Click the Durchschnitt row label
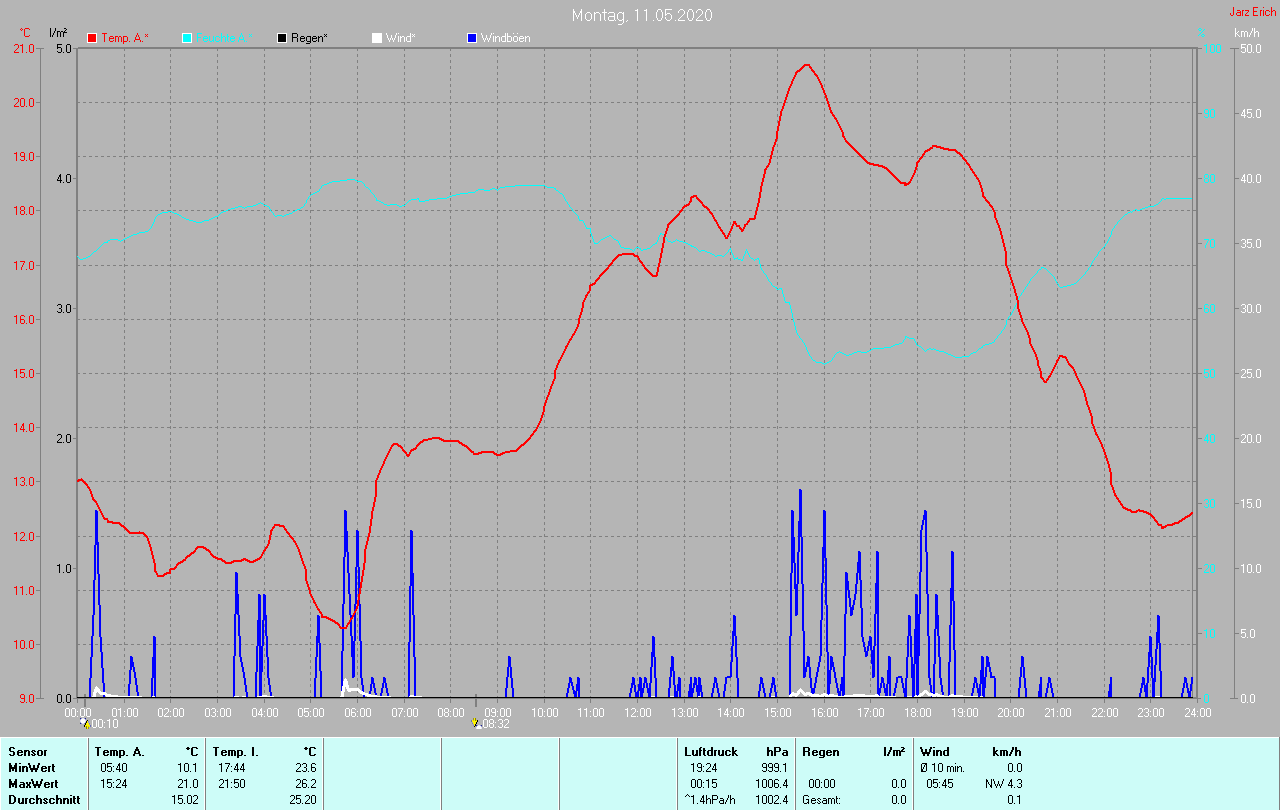This screenshot has width=1280, height=810. click(x=42, y=799)
